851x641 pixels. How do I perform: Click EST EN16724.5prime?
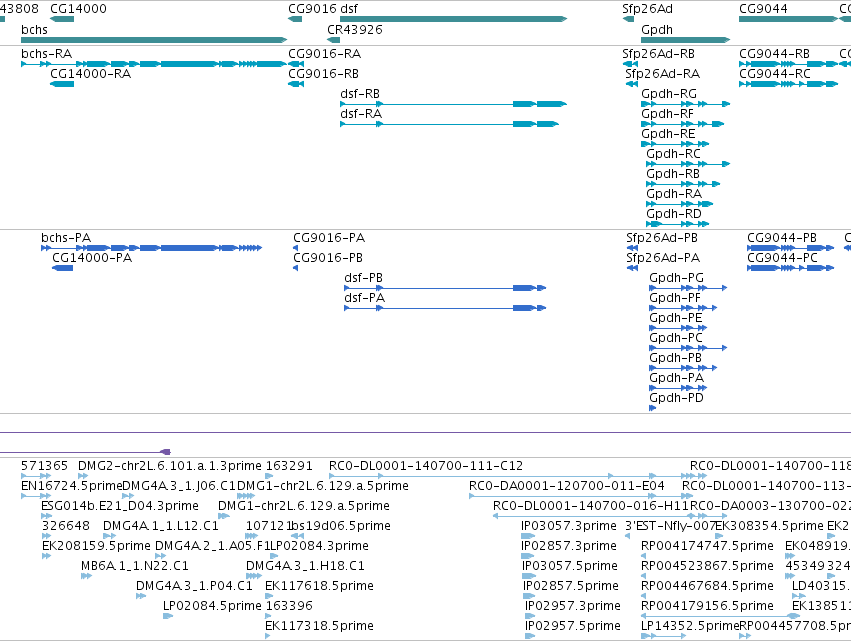click(36, 496)
